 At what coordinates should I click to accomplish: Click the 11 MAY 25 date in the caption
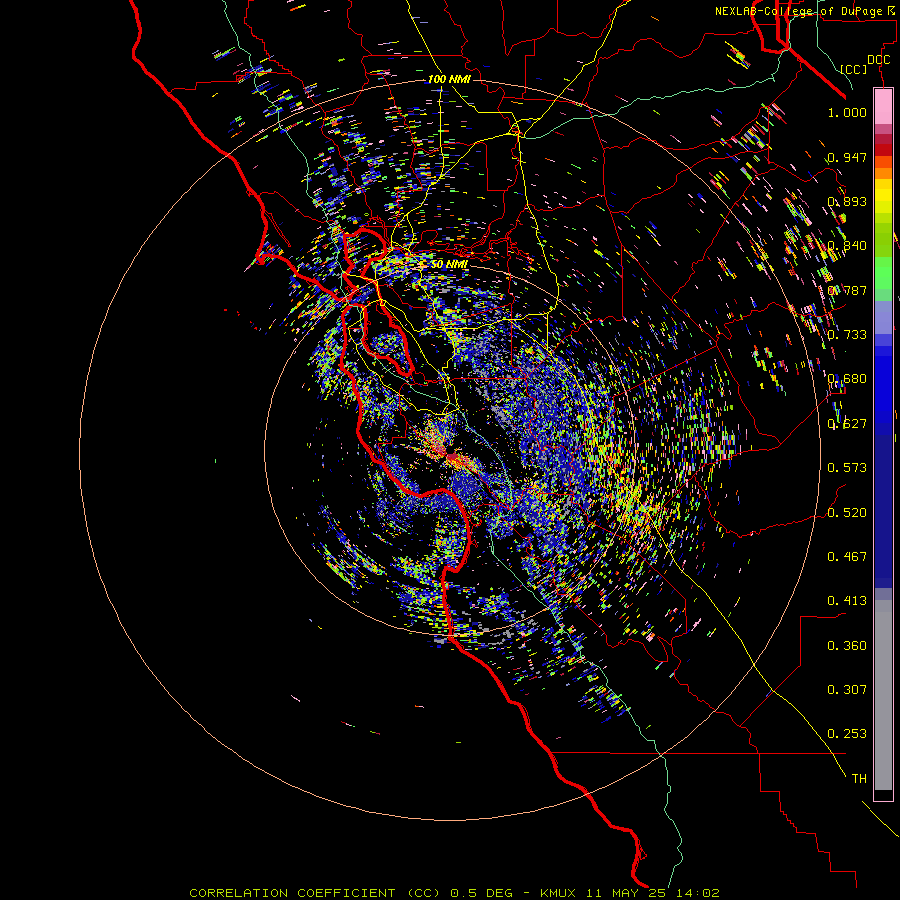click(625, 893)
